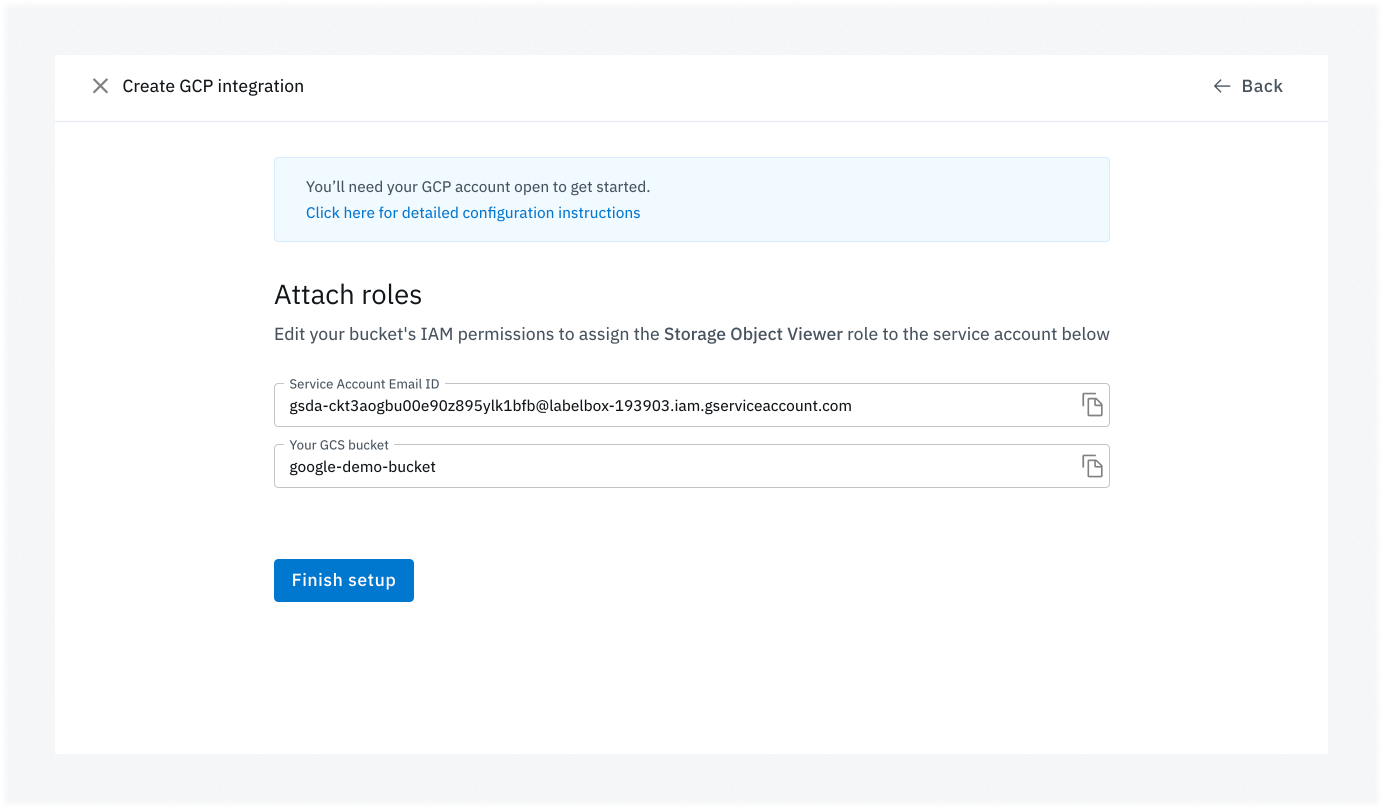Viewport: 1383px width, 809px height.
Task: Select the Attach roles heading
Action: [348, 295]
